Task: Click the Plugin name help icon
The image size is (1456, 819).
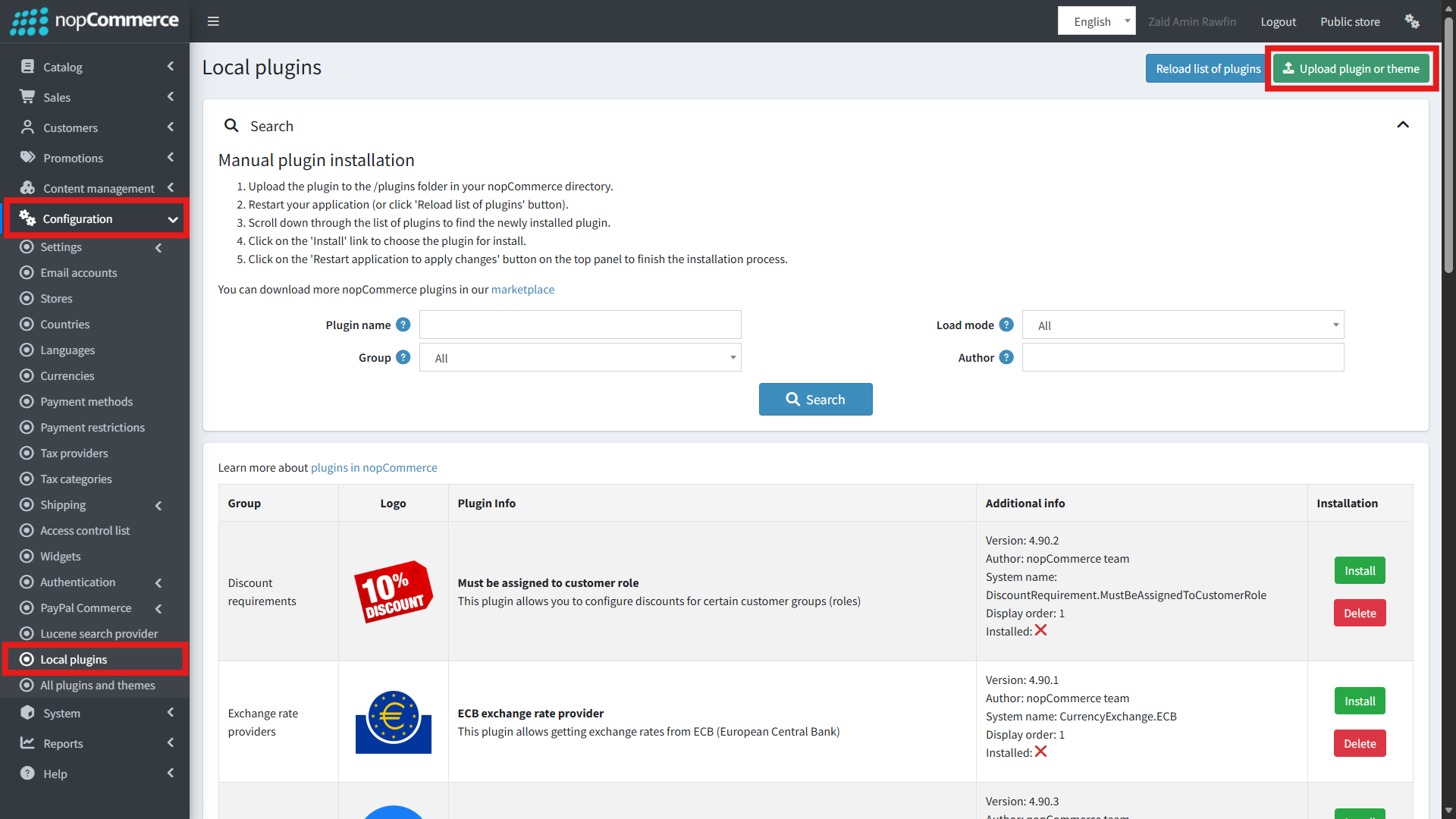Action: (x=403, y=325)
